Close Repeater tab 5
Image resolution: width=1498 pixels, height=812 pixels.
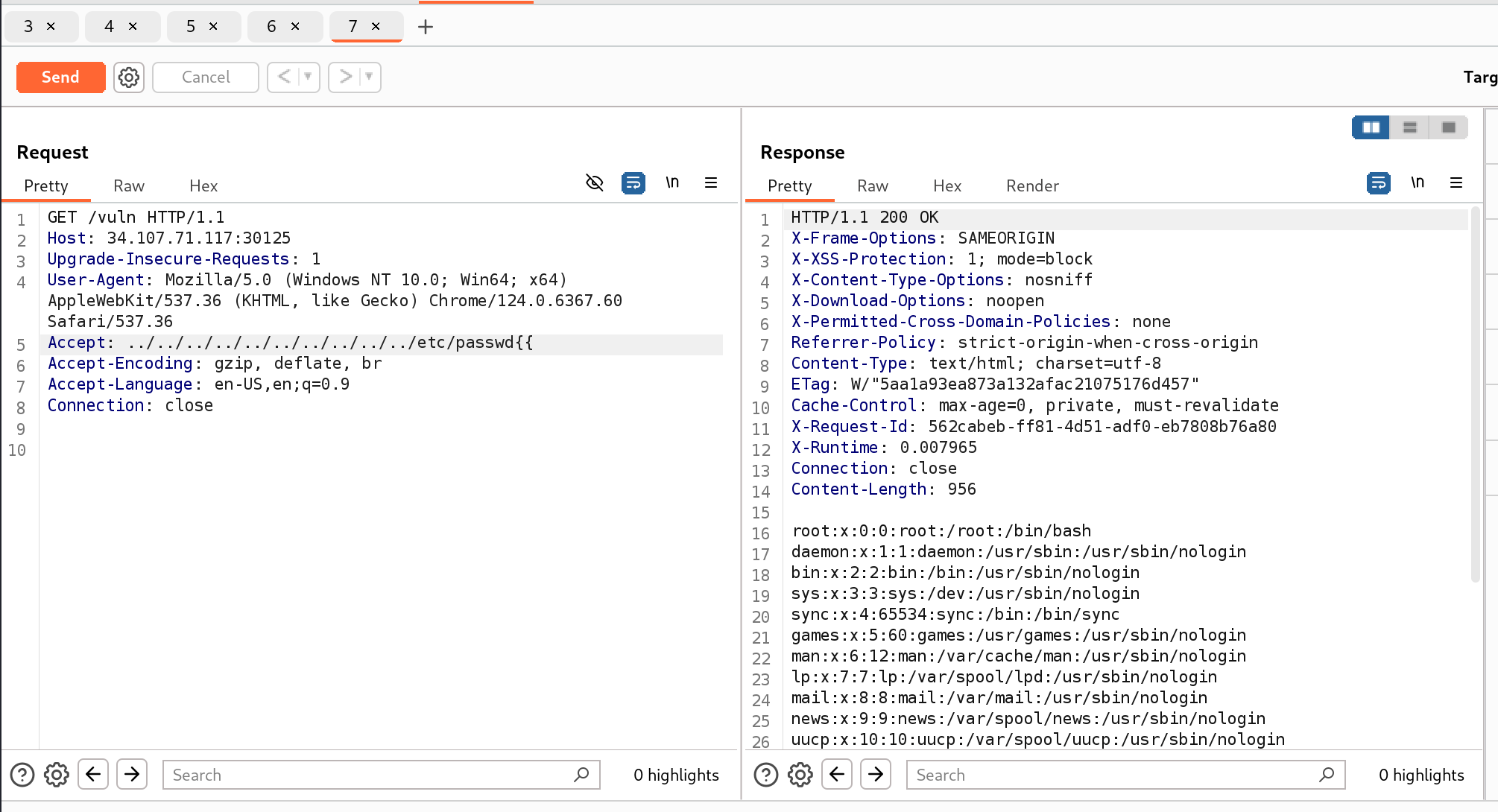[213, 26]
